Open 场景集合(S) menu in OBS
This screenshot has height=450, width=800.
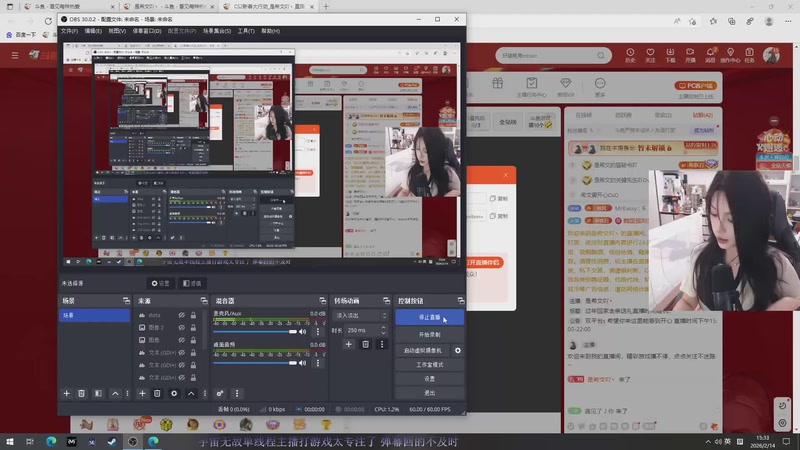pos(217,31)
